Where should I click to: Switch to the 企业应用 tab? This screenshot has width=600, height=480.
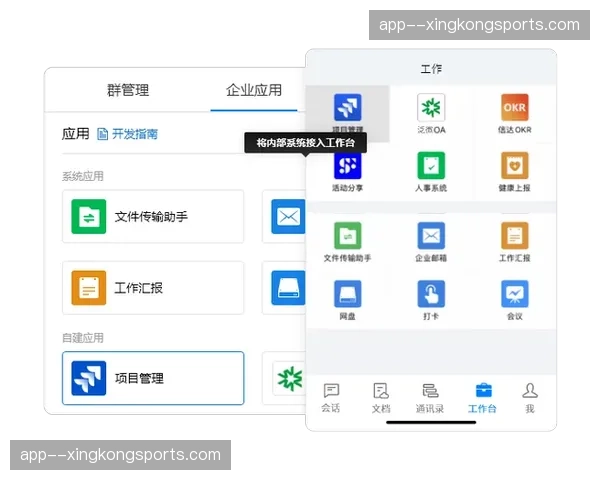254,90
